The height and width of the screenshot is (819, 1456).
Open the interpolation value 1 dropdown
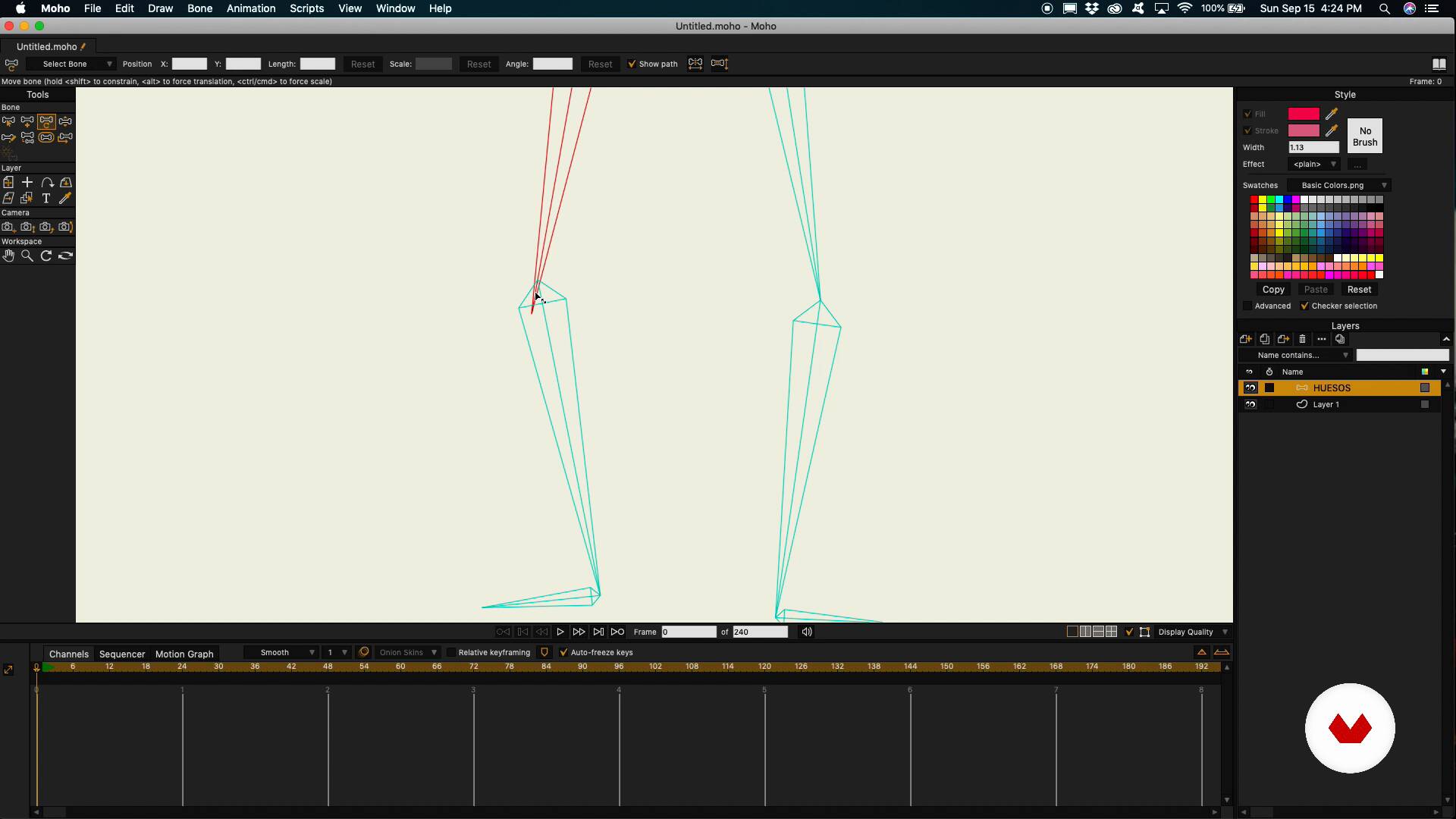(x=335, y=653)
